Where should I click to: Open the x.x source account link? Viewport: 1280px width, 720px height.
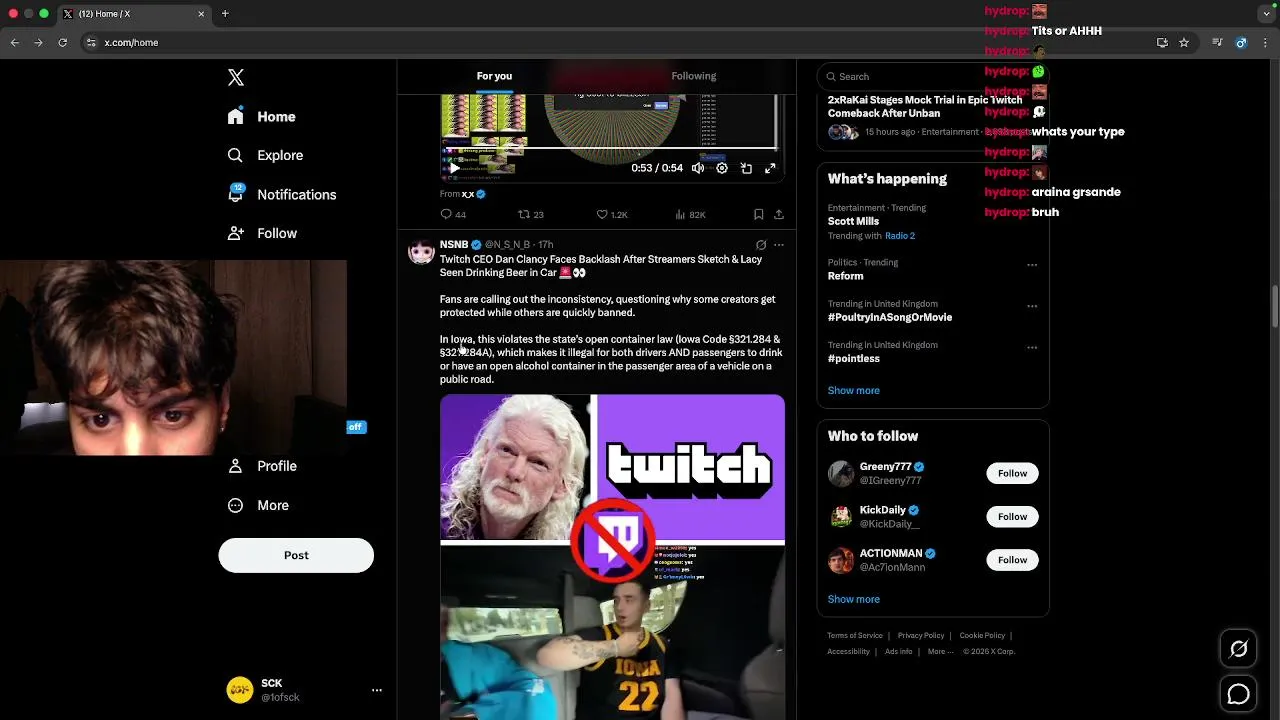(x=474, y=195)
